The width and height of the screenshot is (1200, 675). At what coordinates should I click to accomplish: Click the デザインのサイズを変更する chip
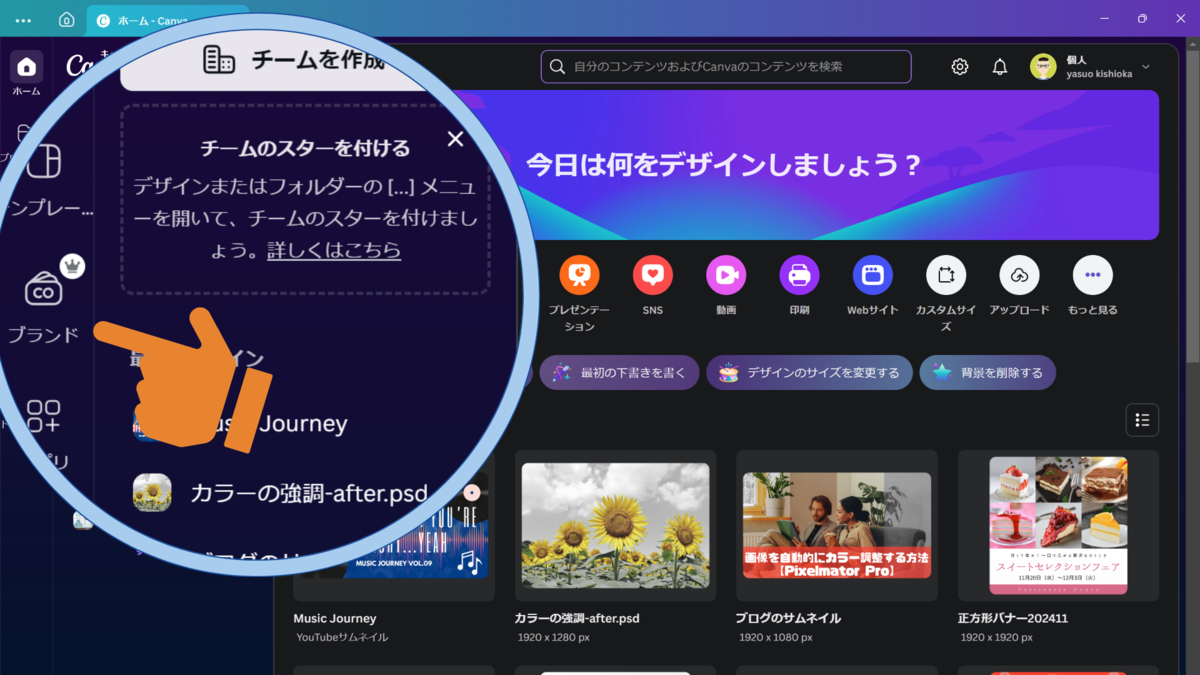click(809, 373)
